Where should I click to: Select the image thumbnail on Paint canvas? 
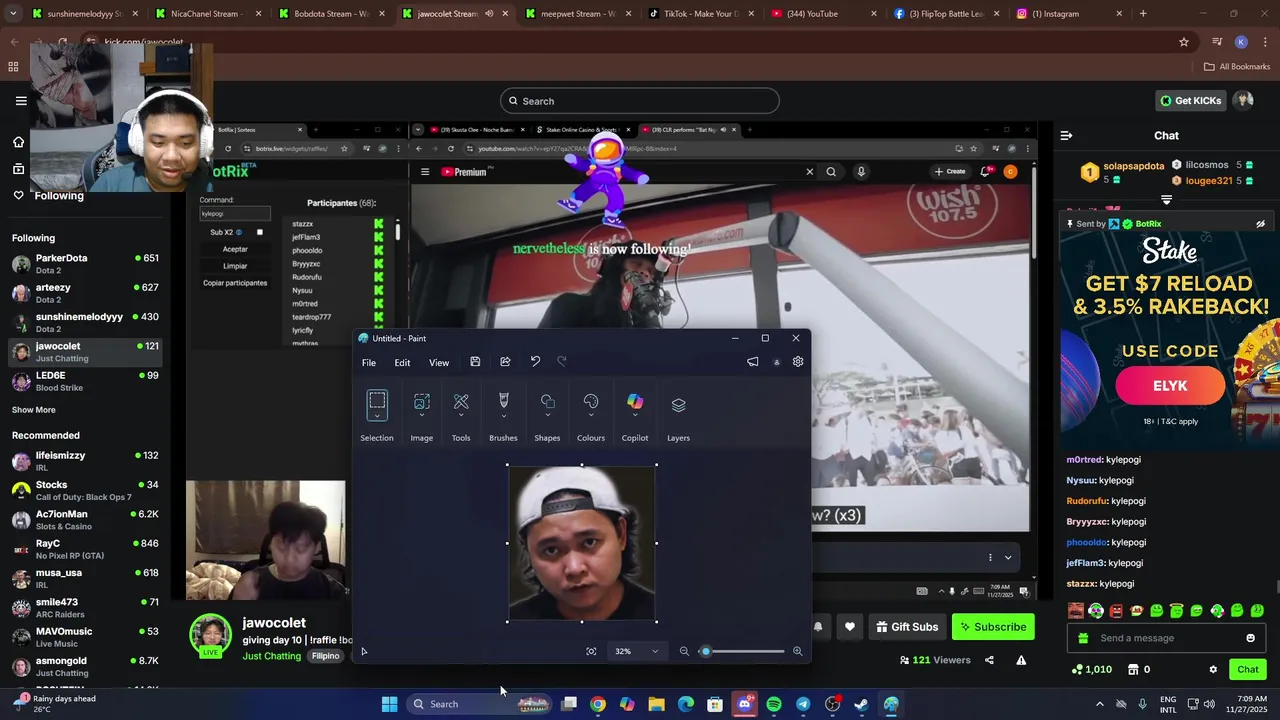(x=582, y=543)
